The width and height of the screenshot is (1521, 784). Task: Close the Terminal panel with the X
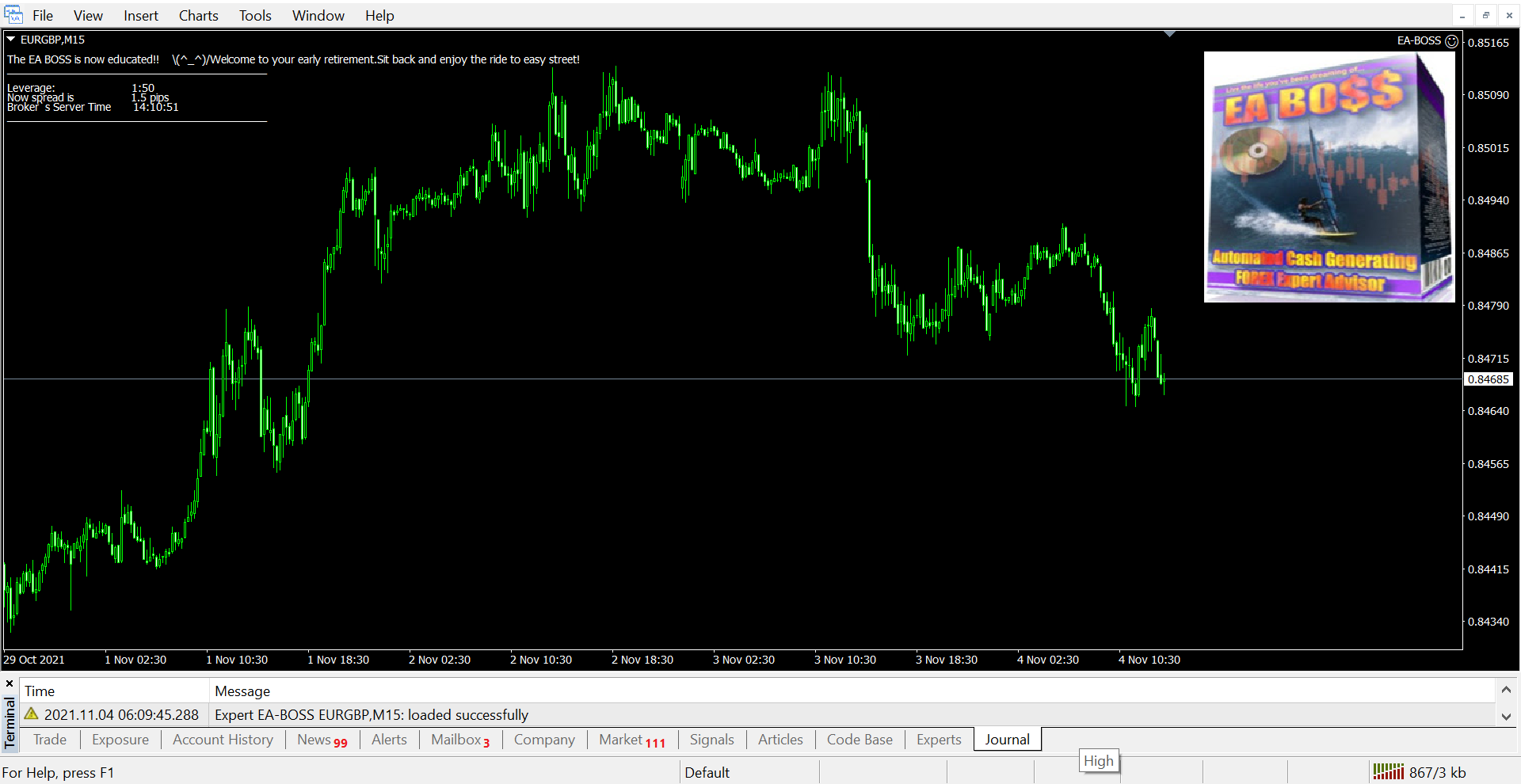point(10,683)
